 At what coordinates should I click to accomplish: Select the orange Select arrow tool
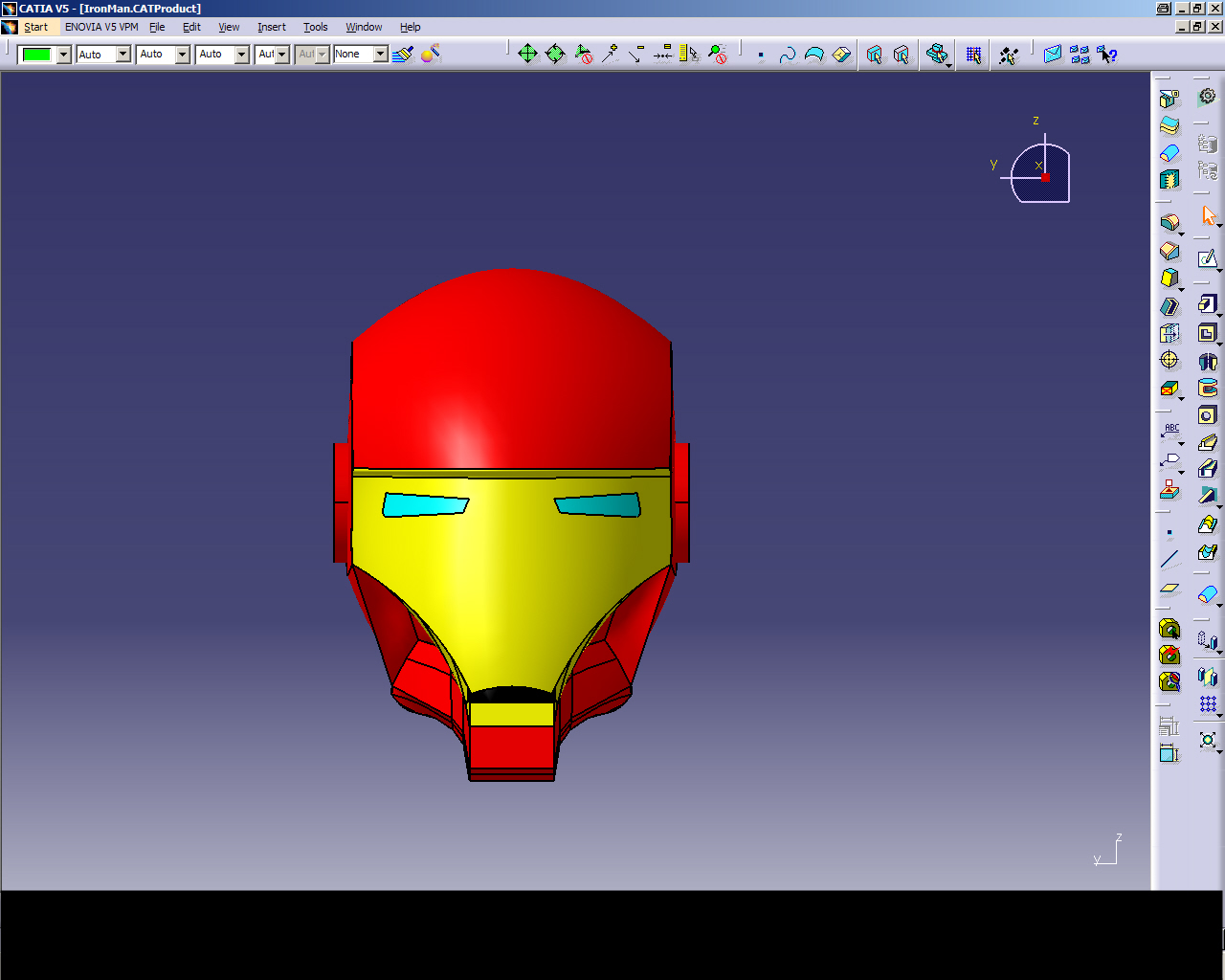coord(1209,215)
